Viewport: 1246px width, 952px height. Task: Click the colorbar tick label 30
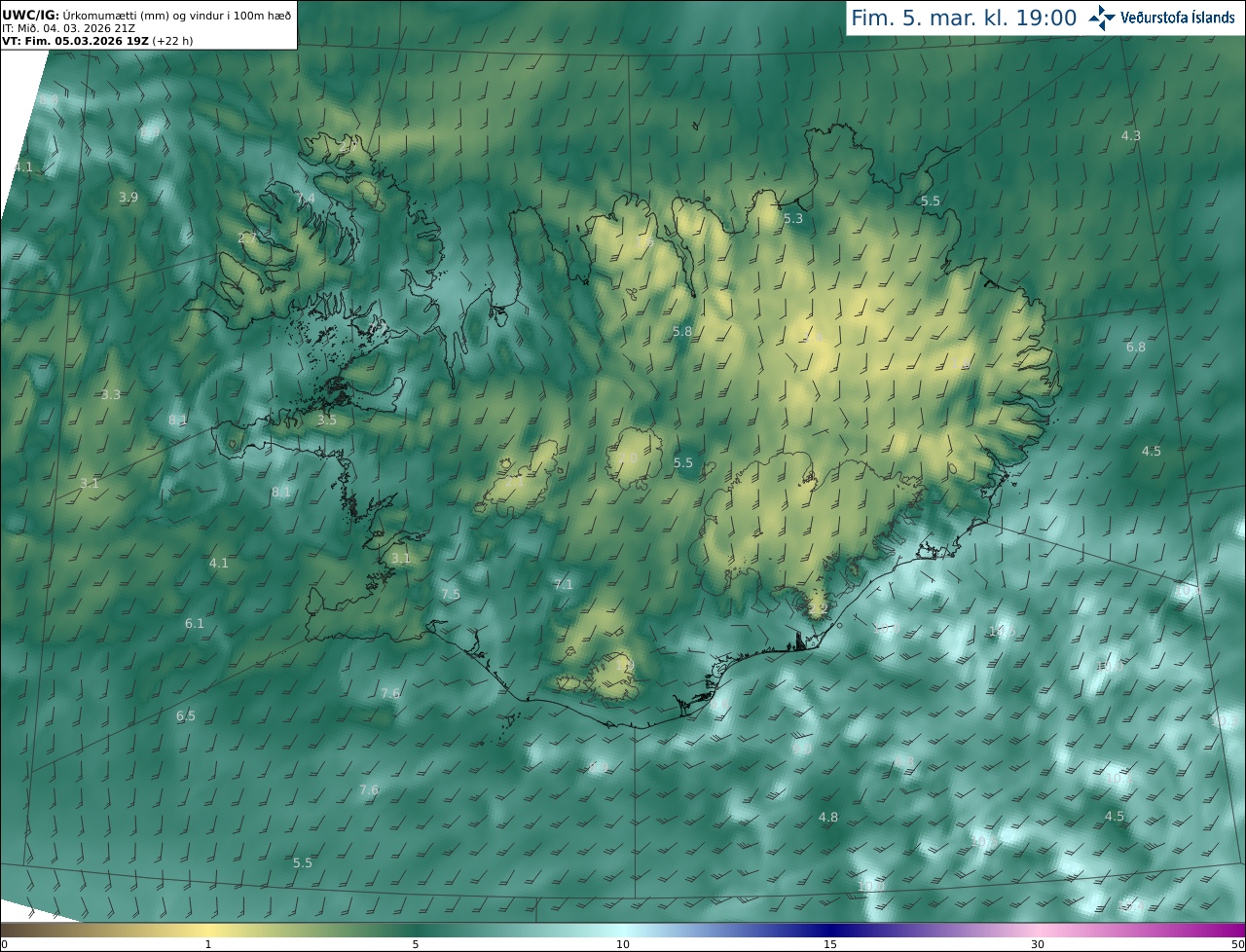[1038, 944]
